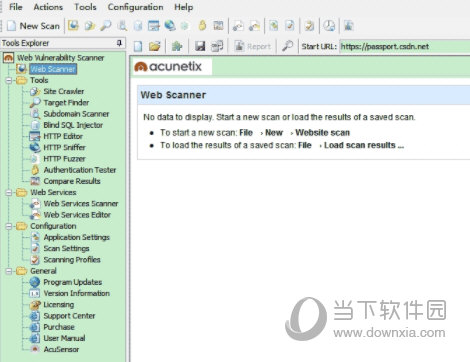Viewport: 470px width, 362px height.
Task: Select Web Services Scanner in the tree
Action: pyautogui.click(x=81, y=204)
